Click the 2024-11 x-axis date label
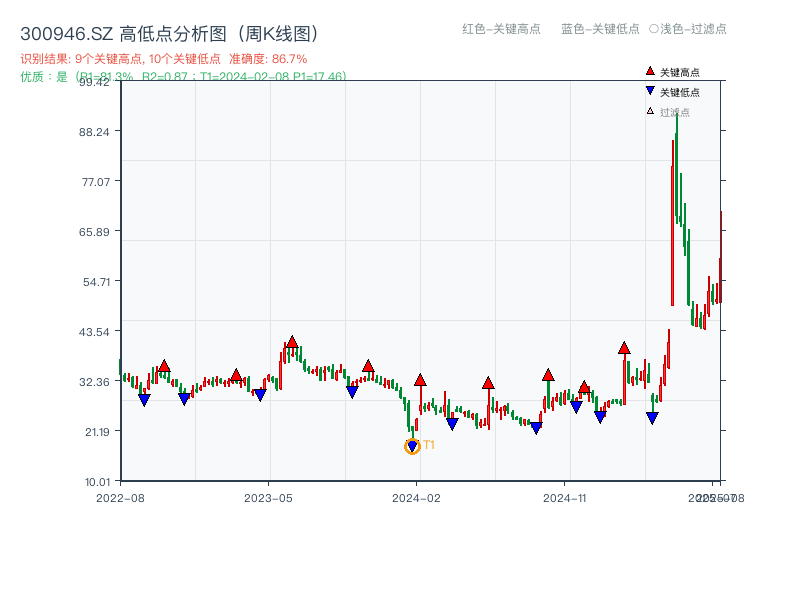The width and height of the screenshot is (800, 600). (x=565, y=498)
